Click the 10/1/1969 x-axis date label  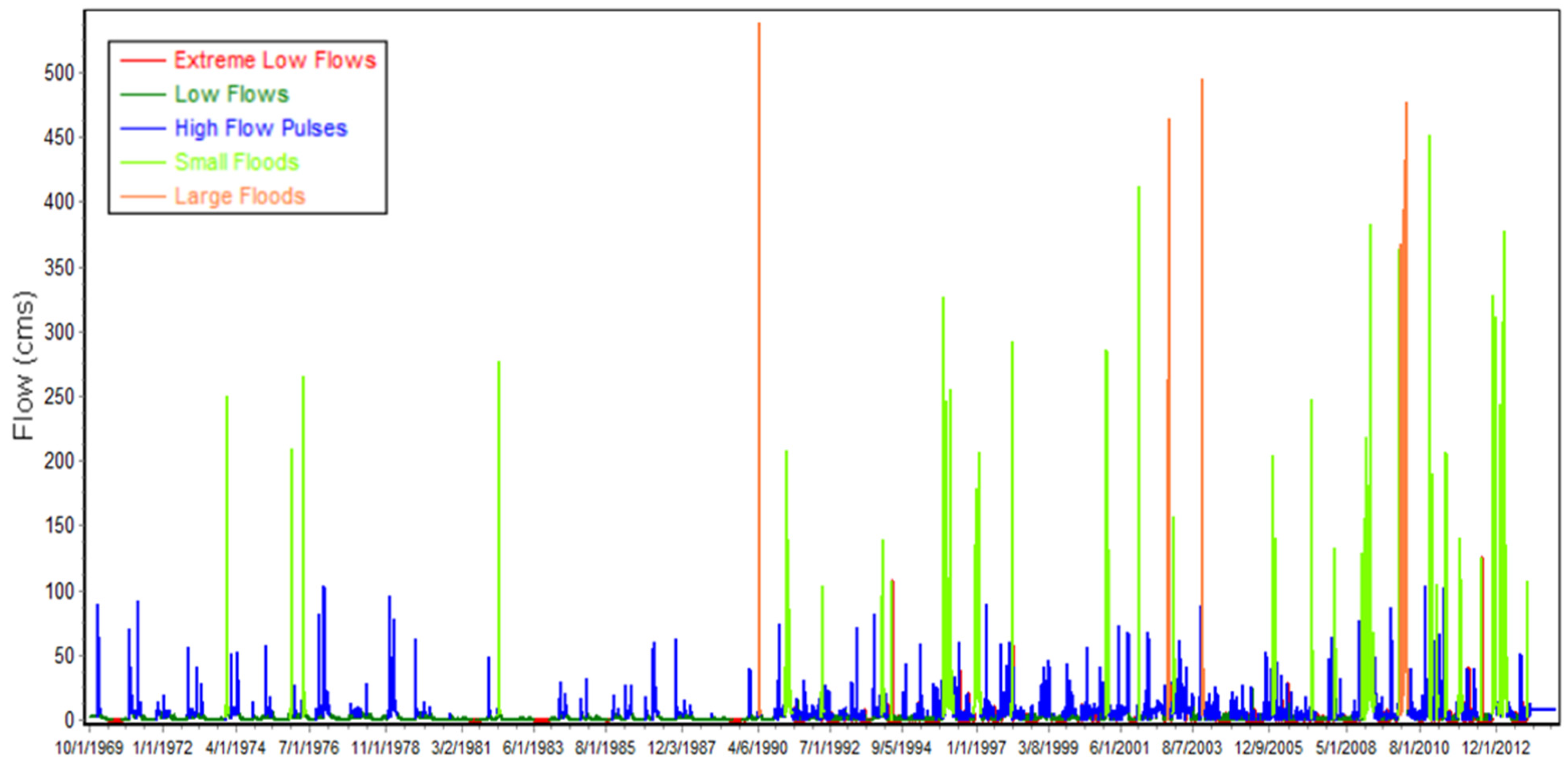point(89,748)
